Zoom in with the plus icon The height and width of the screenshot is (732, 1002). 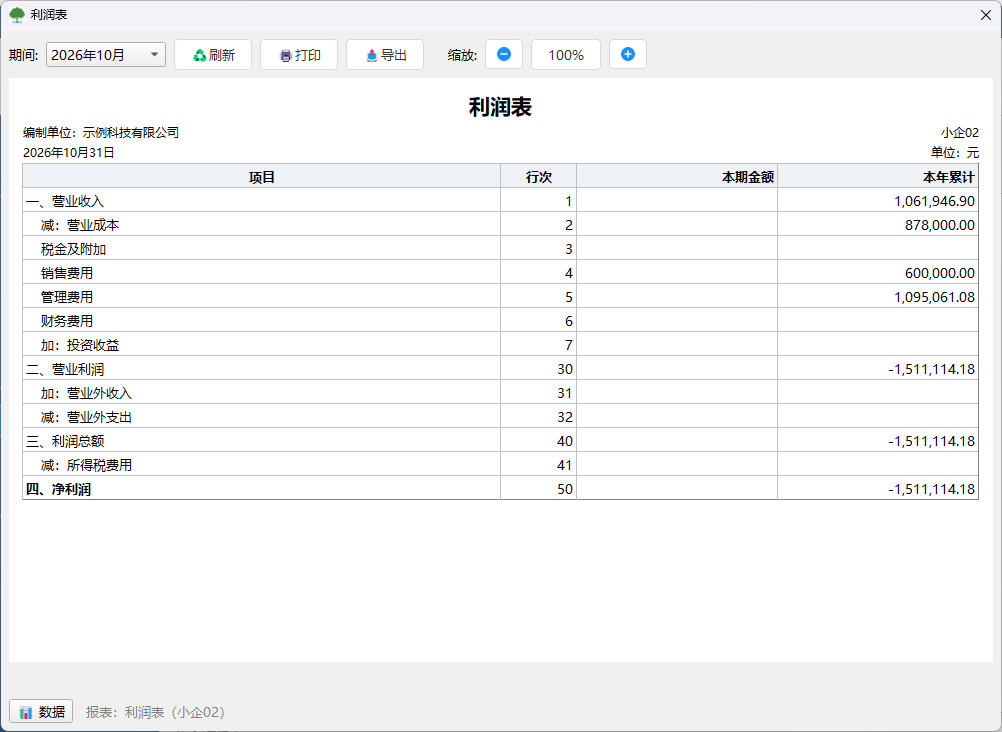click(628, 54)
